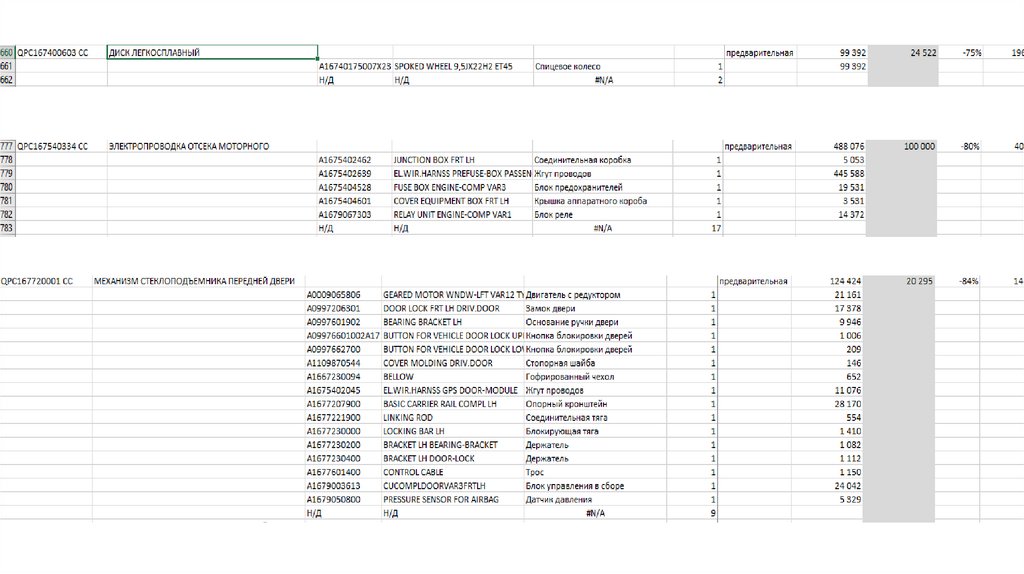The height and width of the screenshot is (574, 1024).
Task: Click the -75% discount cell
Action: pyautogui.click(x=961, y=52)
